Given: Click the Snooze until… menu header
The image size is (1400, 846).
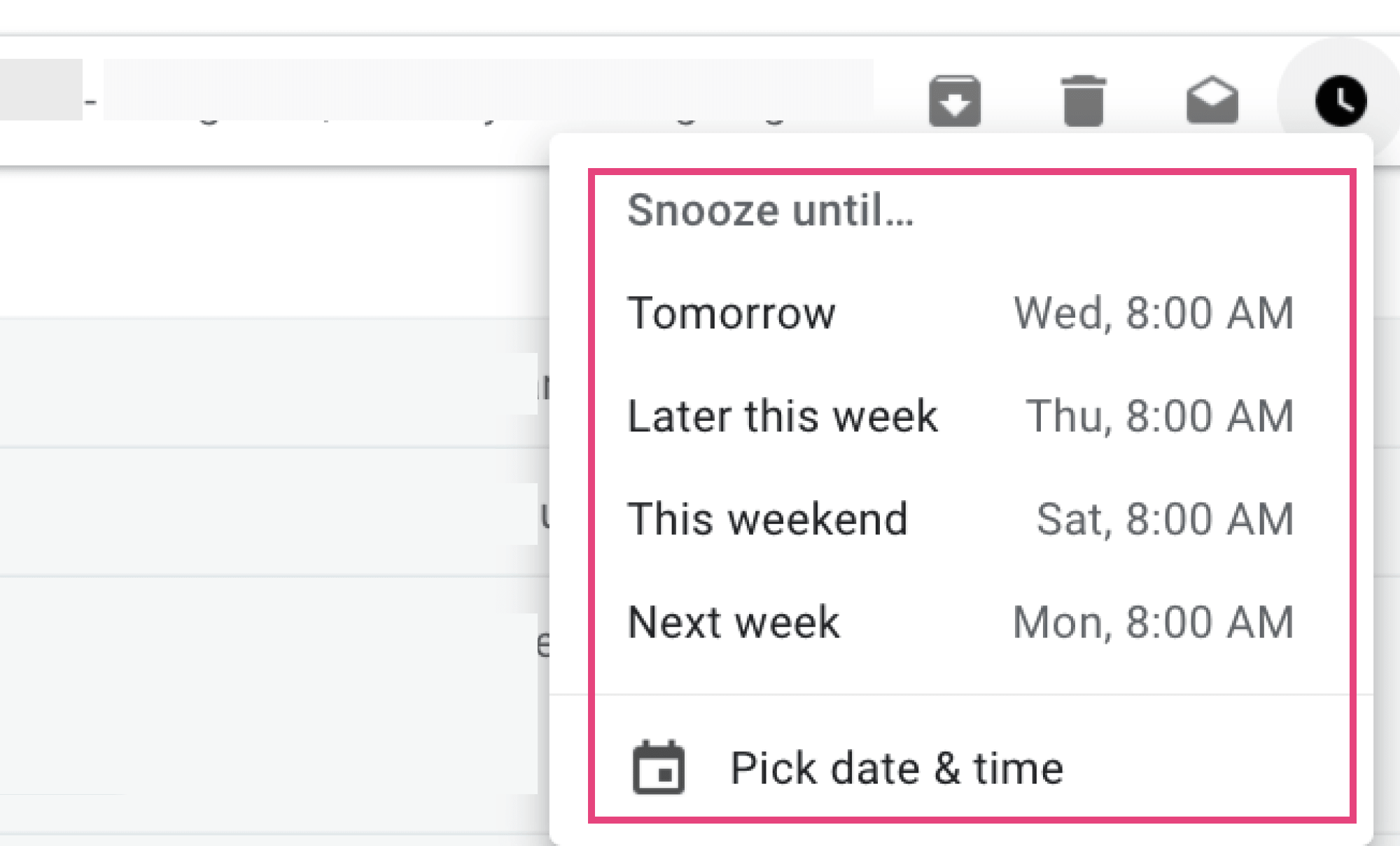Looking at the screenshot, I should pos(770,210).
